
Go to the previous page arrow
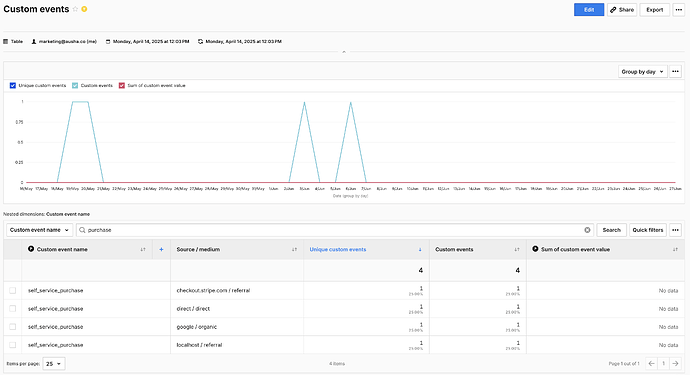(x=651, y=364)
